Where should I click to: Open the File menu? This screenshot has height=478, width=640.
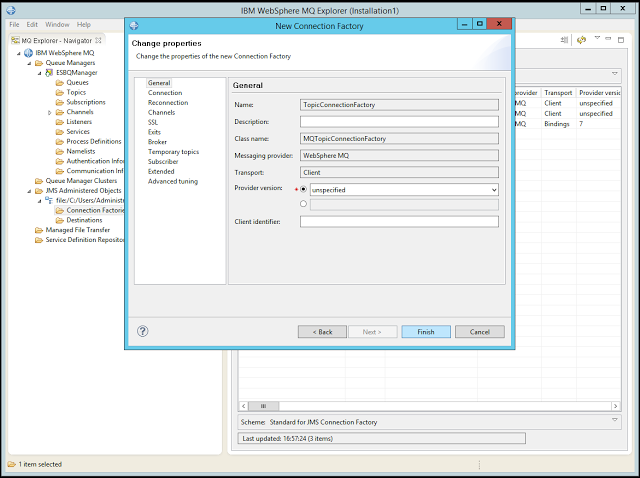point(14,24)
